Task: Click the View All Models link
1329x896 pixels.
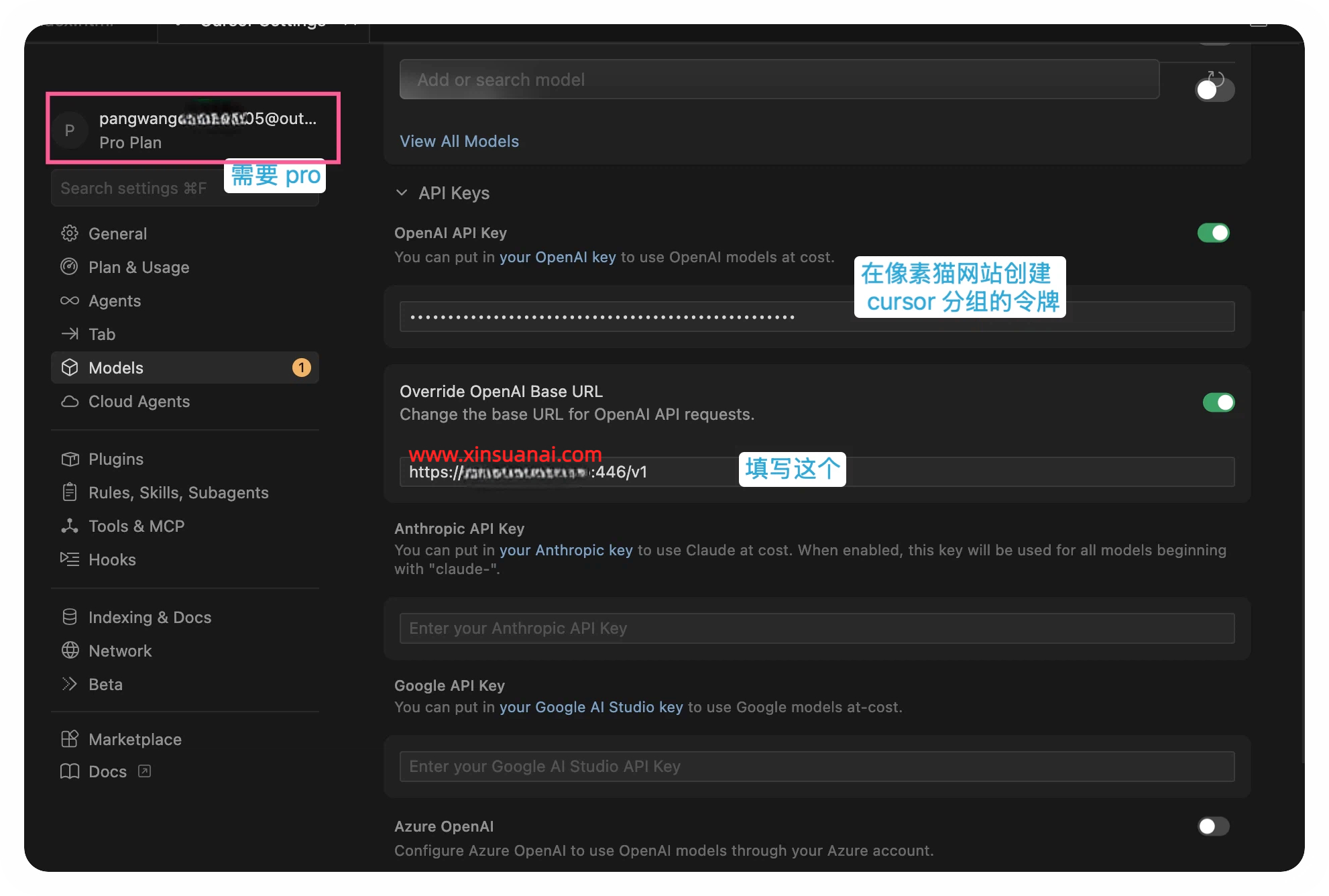Action: (x=459, y=142)
